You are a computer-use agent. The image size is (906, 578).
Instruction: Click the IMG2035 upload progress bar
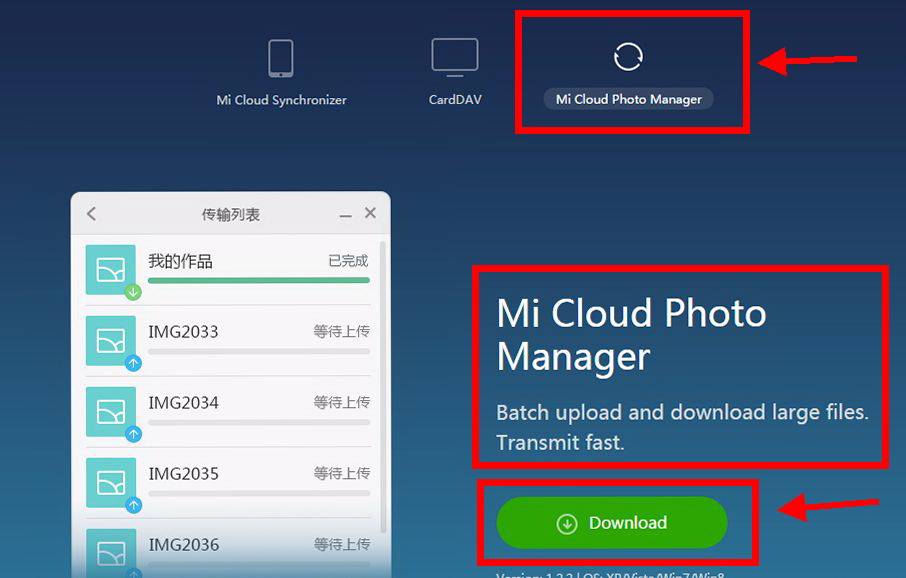click(x=259, y=494)
